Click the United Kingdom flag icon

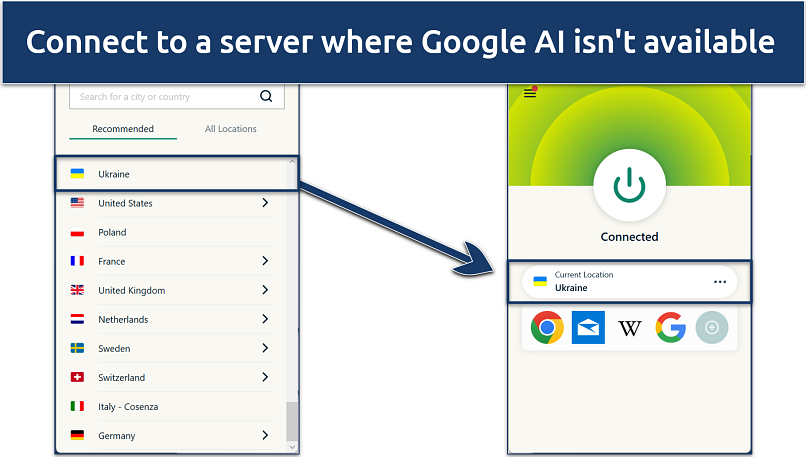(x=77, y=290)
